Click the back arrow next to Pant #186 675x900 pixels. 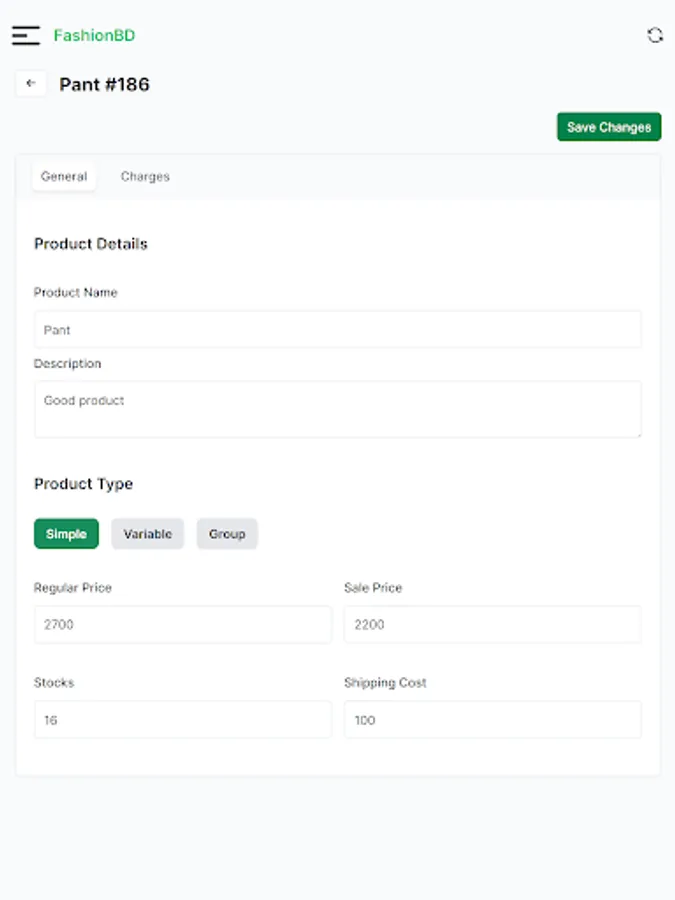point(31,83)
